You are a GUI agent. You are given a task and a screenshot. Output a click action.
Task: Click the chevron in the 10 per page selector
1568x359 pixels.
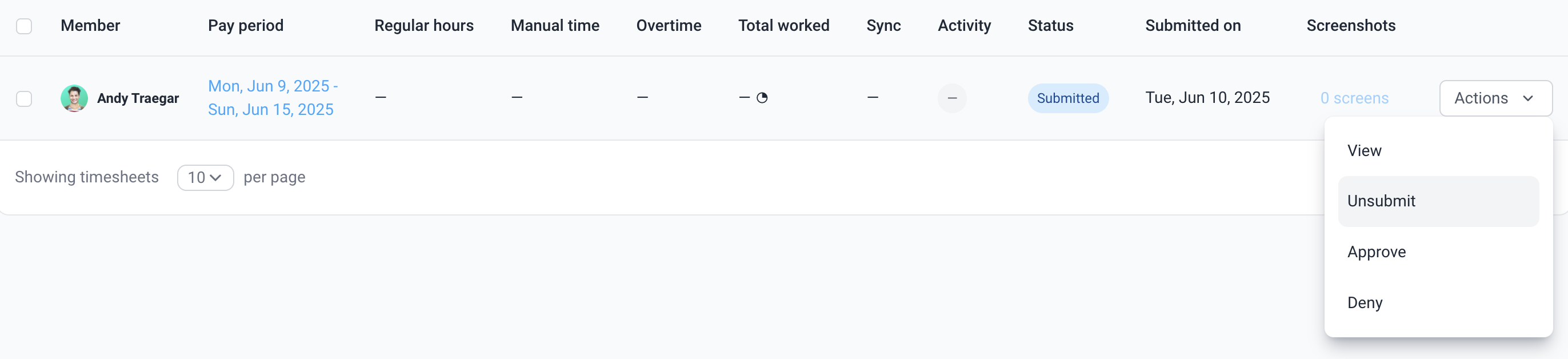point(215,178)
